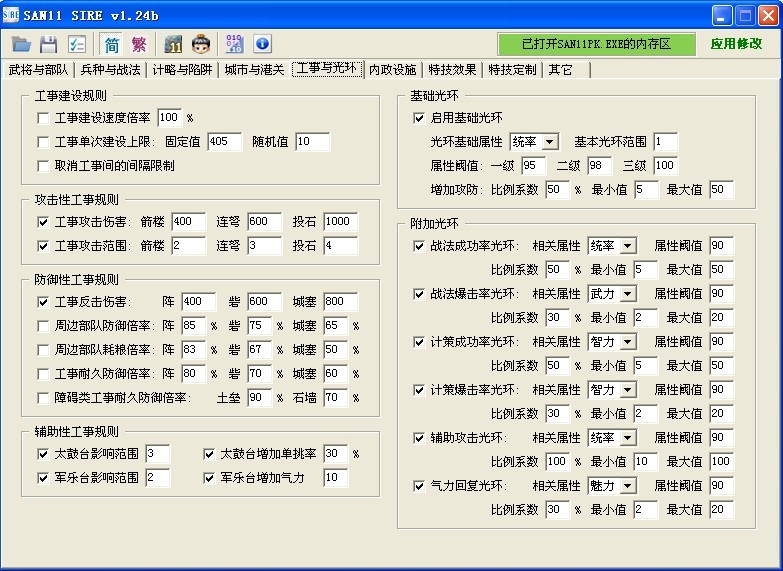Click the open file folder icon
This screenshot has height=571, width=783.
pyautogui.click(x=21, y=44)
